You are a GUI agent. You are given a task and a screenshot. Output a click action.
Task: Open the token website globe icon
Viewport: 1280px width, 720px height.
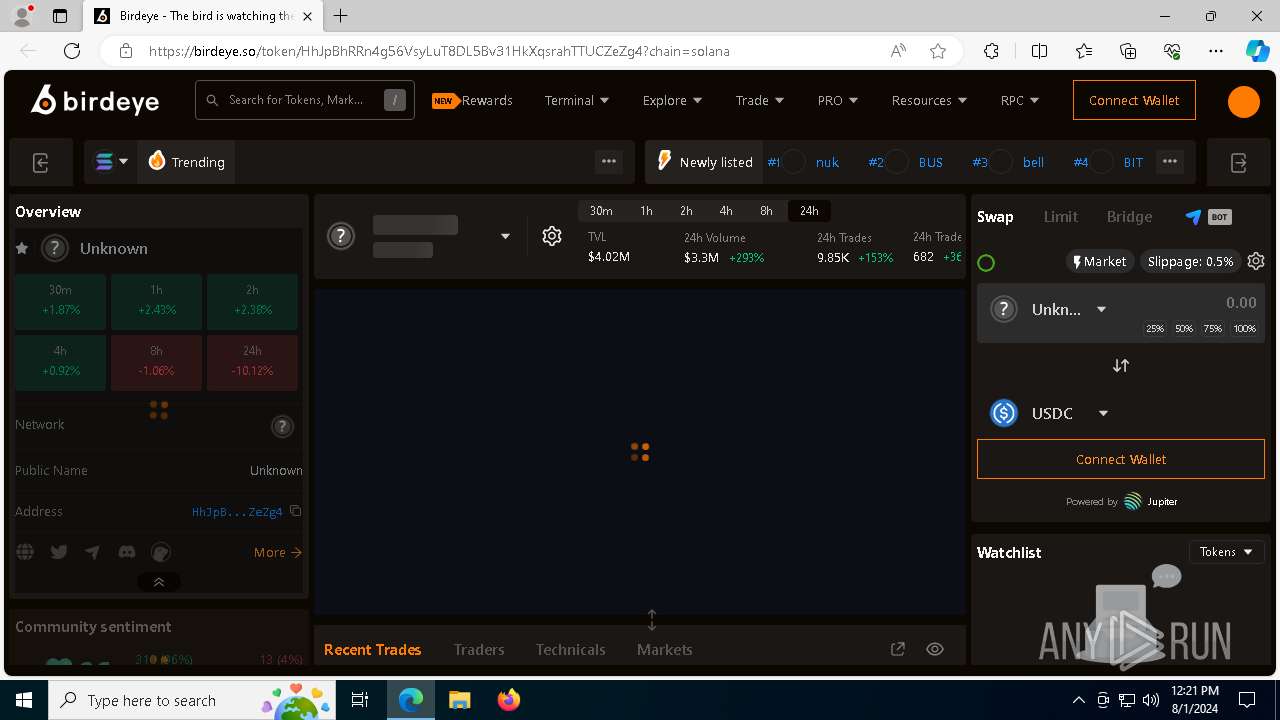[x=25, y=552]
